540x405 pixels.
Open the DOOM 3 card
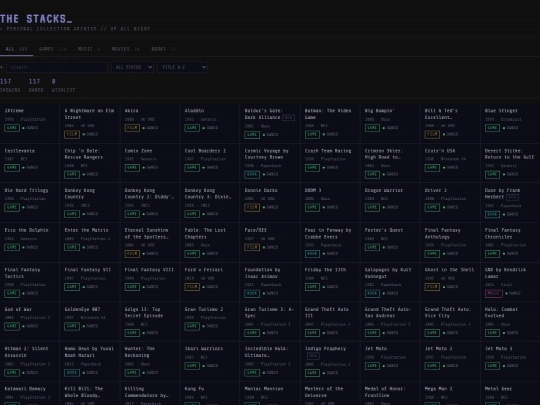(330, 203)
